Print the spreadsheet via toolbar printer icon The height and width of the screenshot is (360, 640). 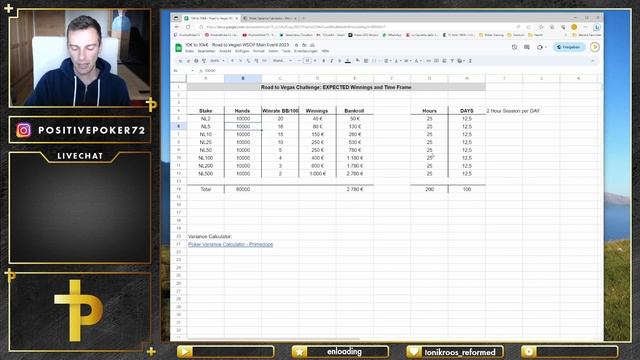(196, 61)
